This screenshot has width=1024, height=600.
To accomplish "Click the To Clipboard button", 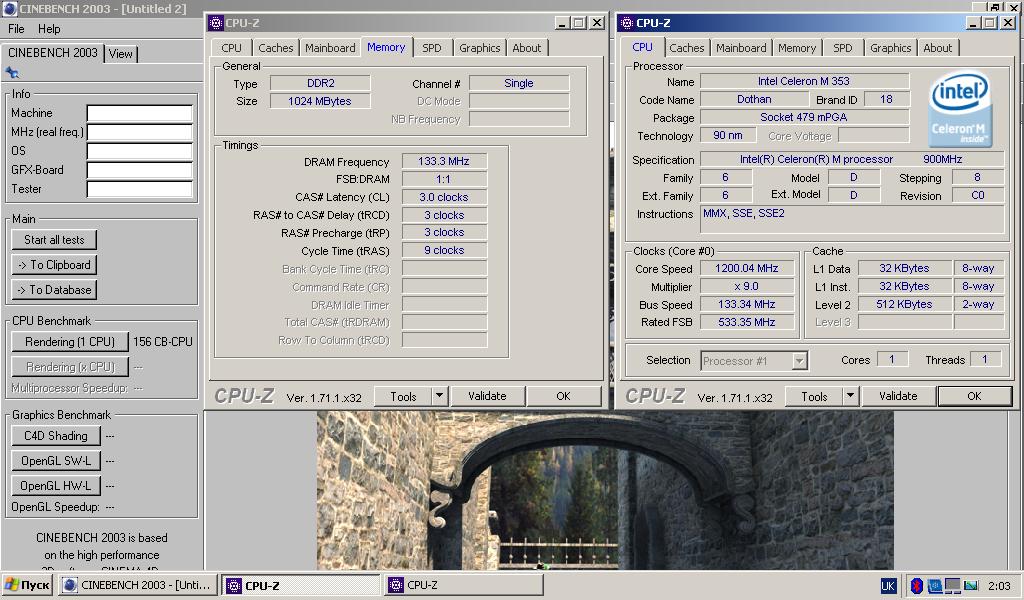I will (54, 264).
